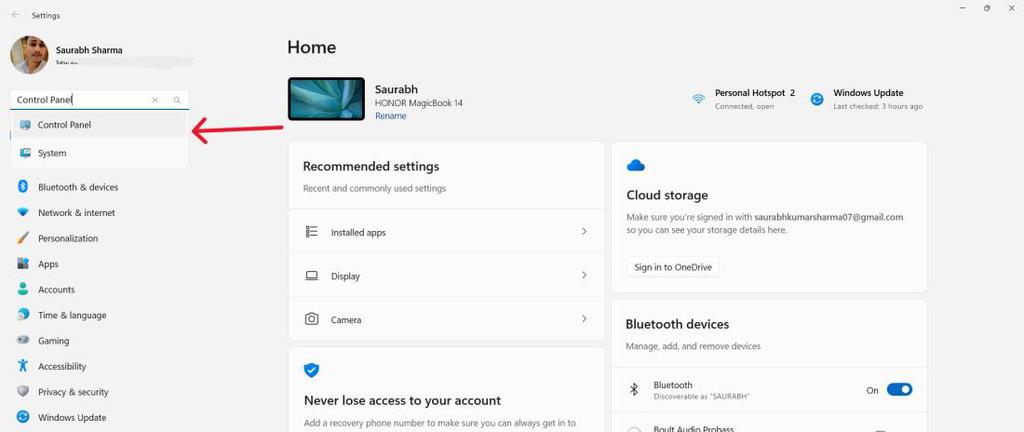1024x432 pixels.
Task: Open the Camera settings chevron
Action: pyautogui.click(x=584, y=319)
